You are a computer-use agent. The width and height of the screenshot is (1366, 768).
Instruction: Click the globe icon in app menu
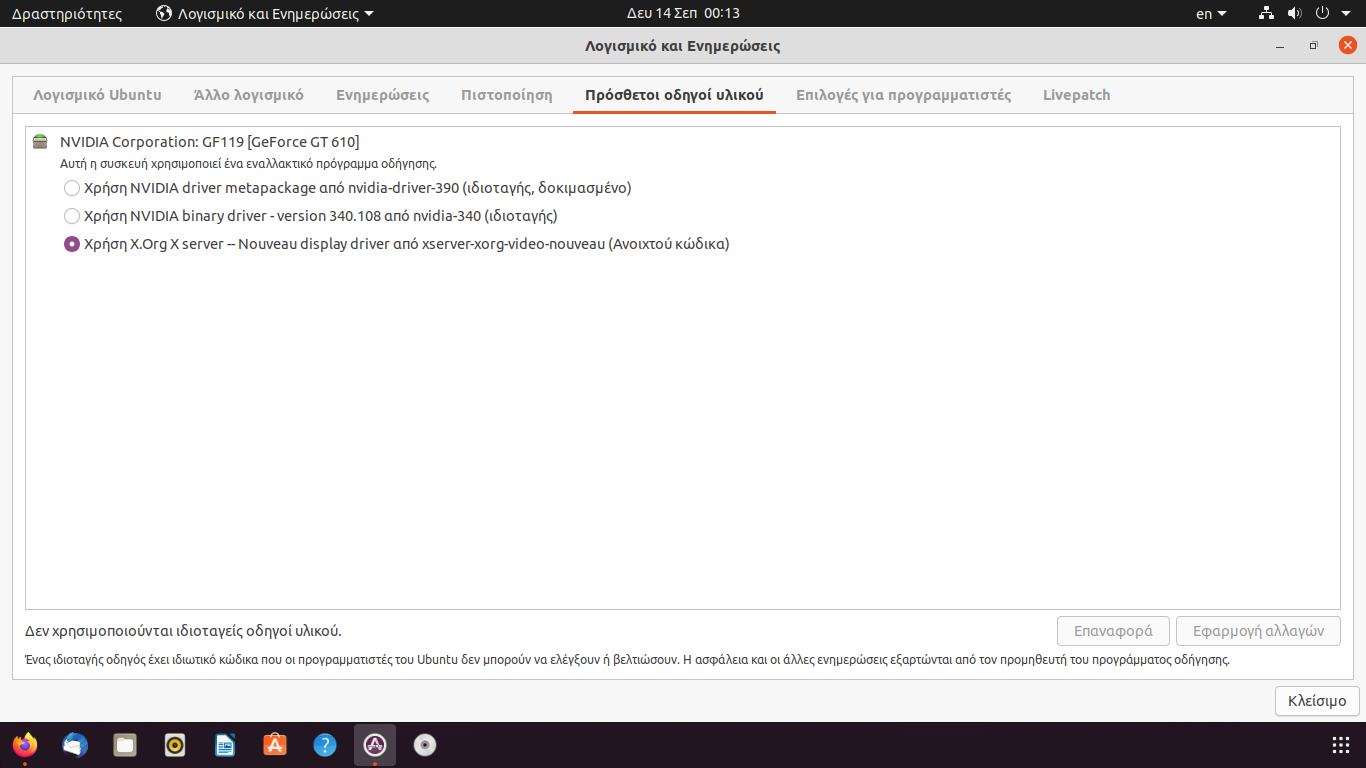164,13
